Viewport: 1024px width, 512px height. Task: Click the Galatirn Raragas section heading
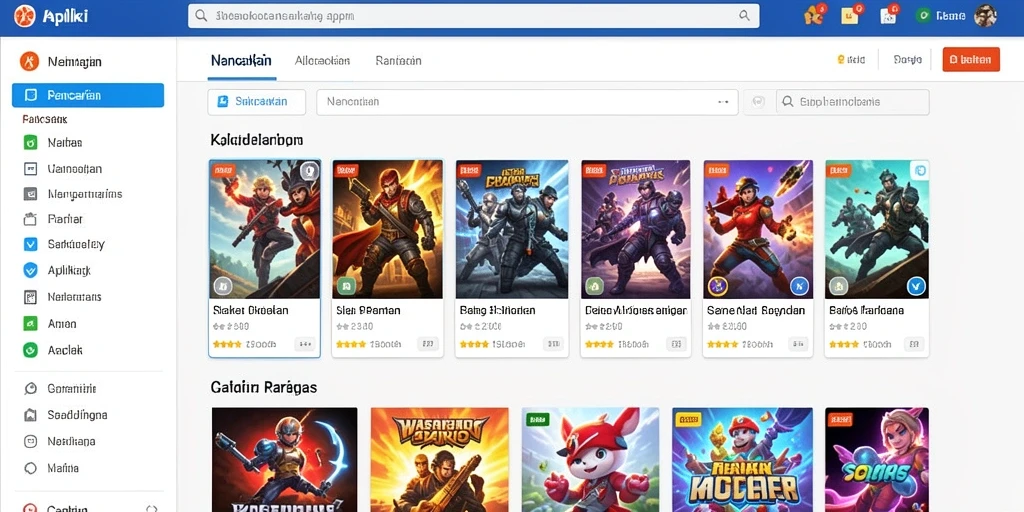tap(264, 387)
